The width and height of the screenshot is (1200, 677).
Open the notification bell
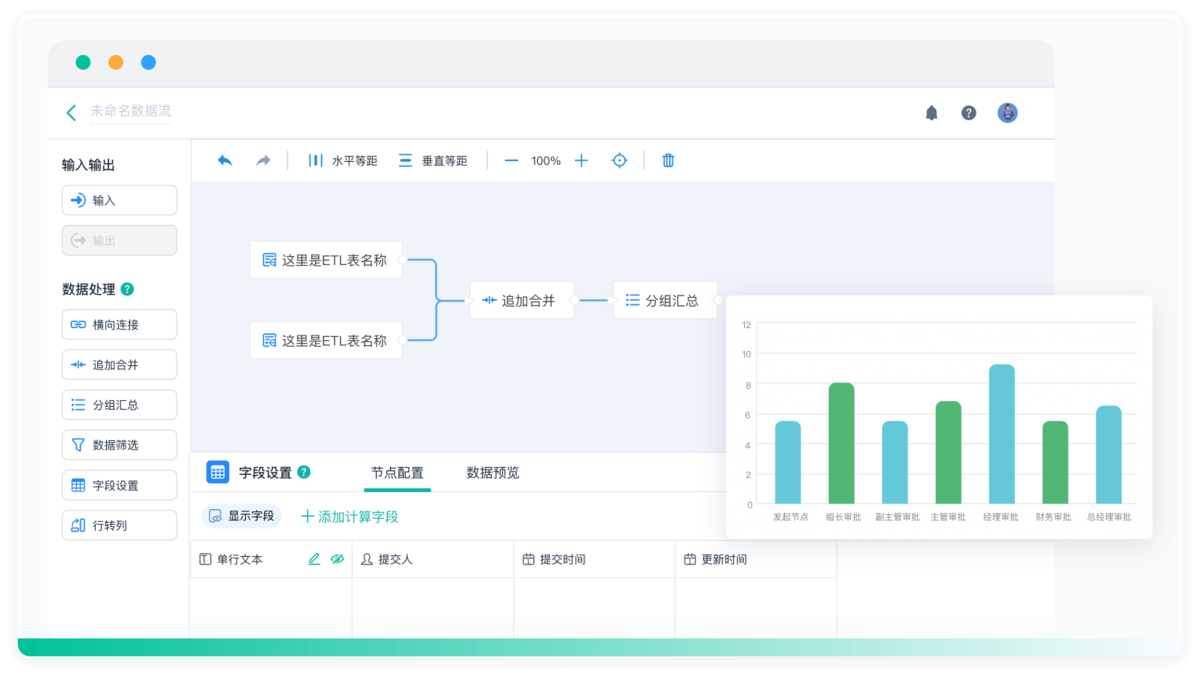tap(931, 113)
